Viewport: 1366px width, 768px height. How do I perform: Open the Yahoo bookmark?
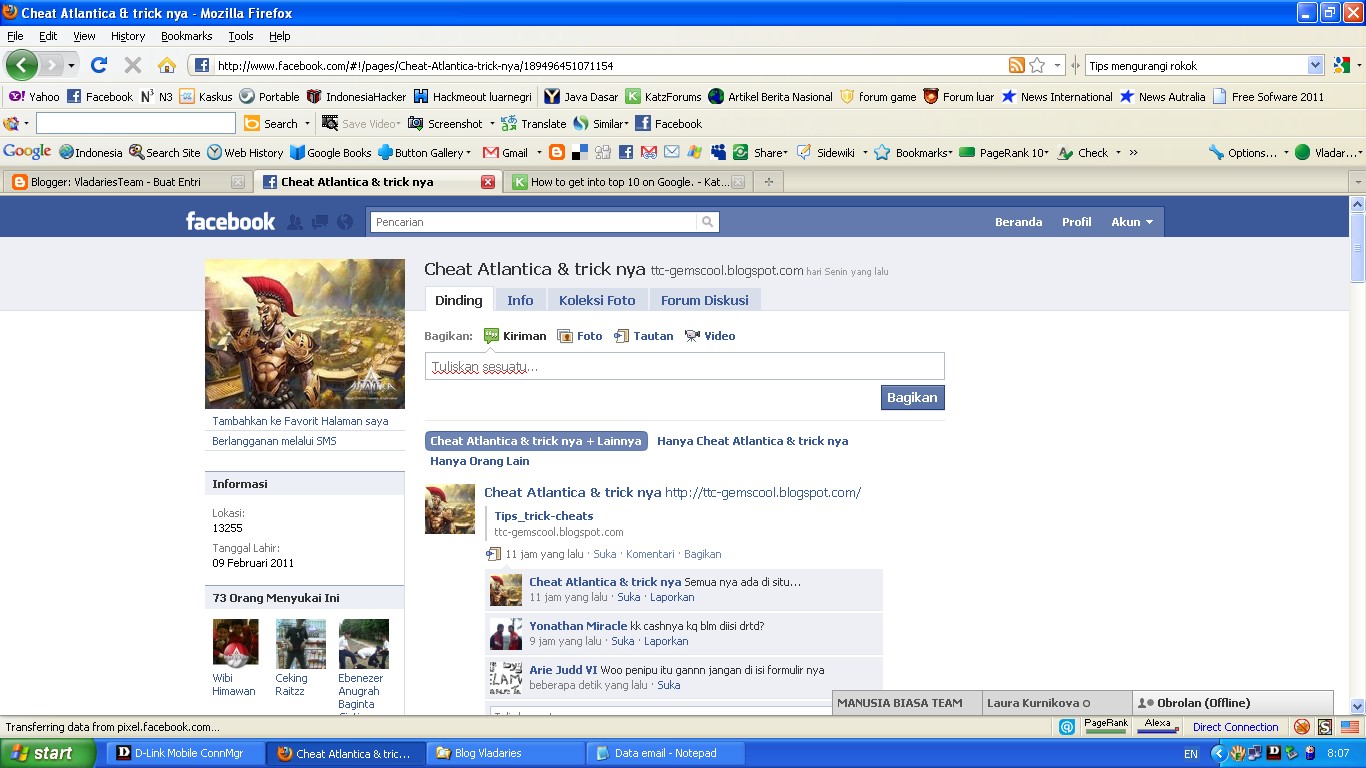pos(34,97)
